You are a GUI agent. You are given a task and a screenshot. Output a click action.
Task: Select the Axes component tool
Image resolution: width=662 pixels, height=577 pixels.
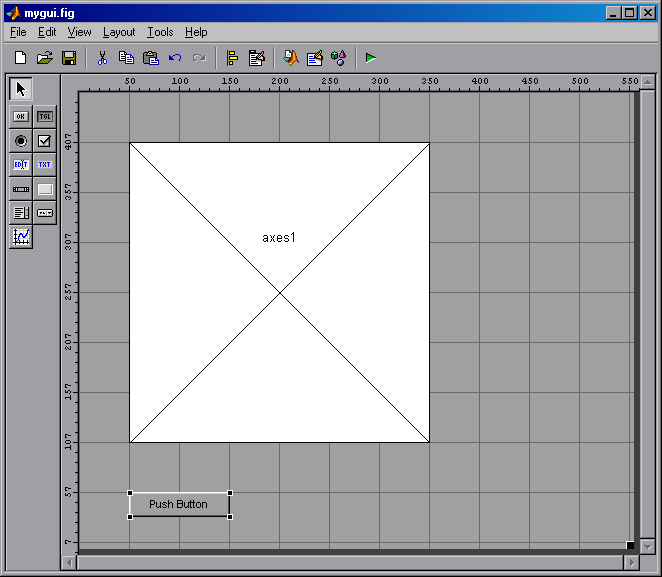coord(21,236)
